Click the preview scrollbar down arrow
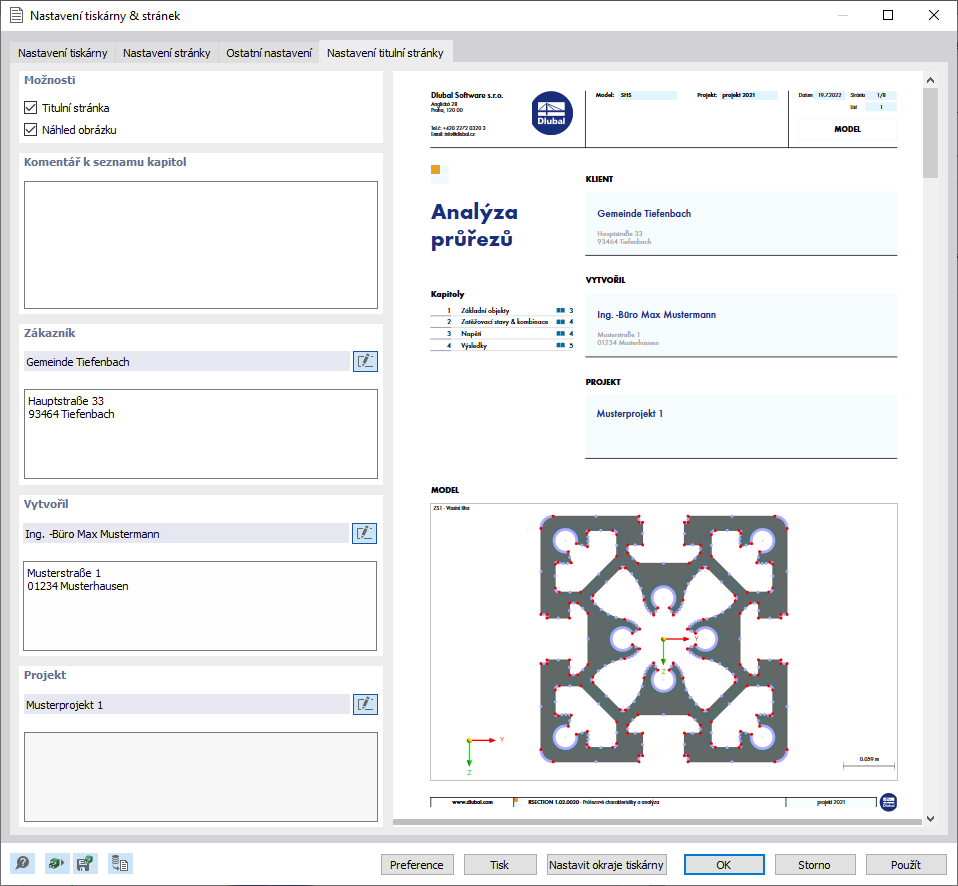958x886 pixels. pos(931,819)
